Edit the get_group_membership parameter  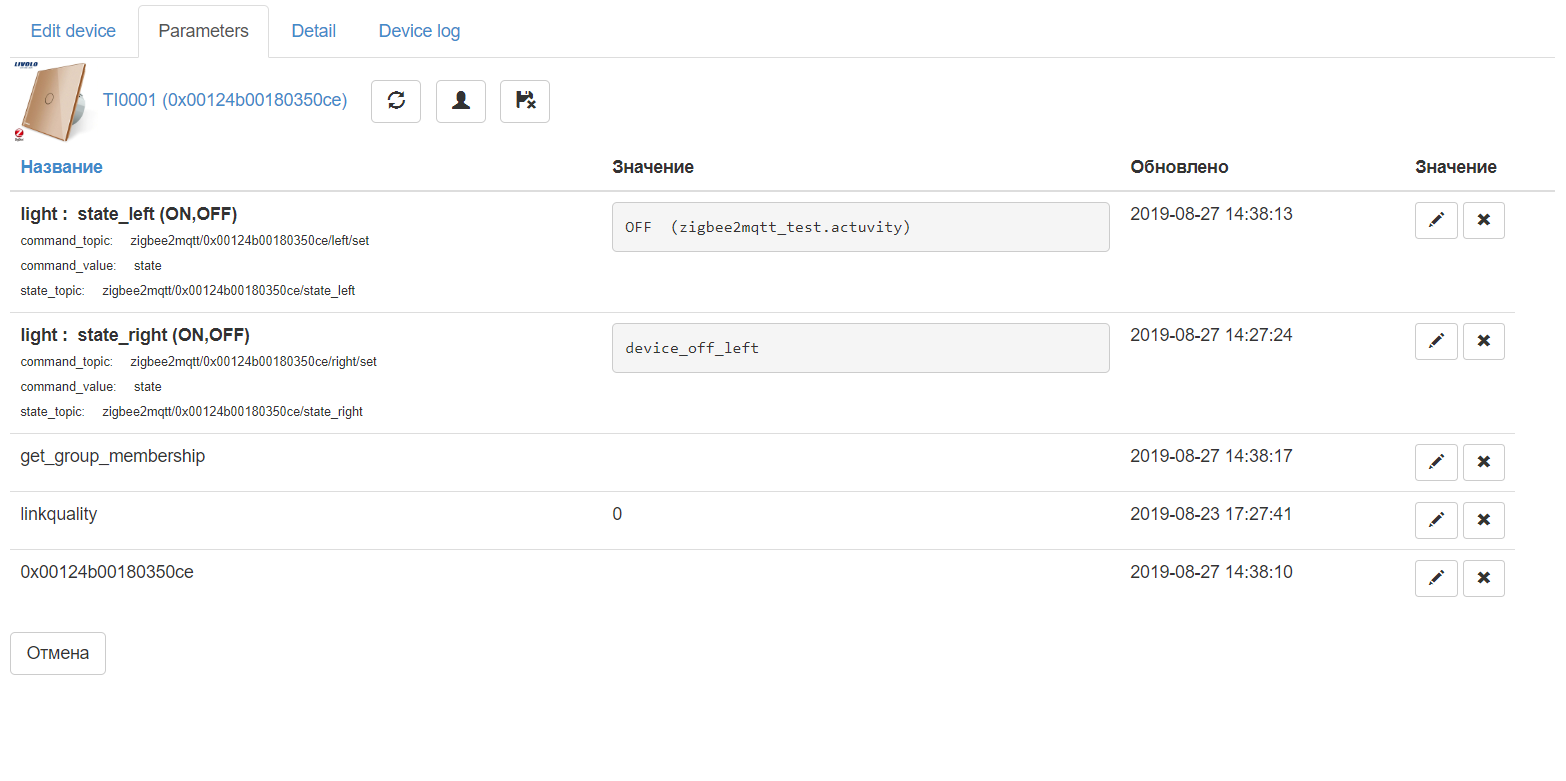tap(1436, 462)
